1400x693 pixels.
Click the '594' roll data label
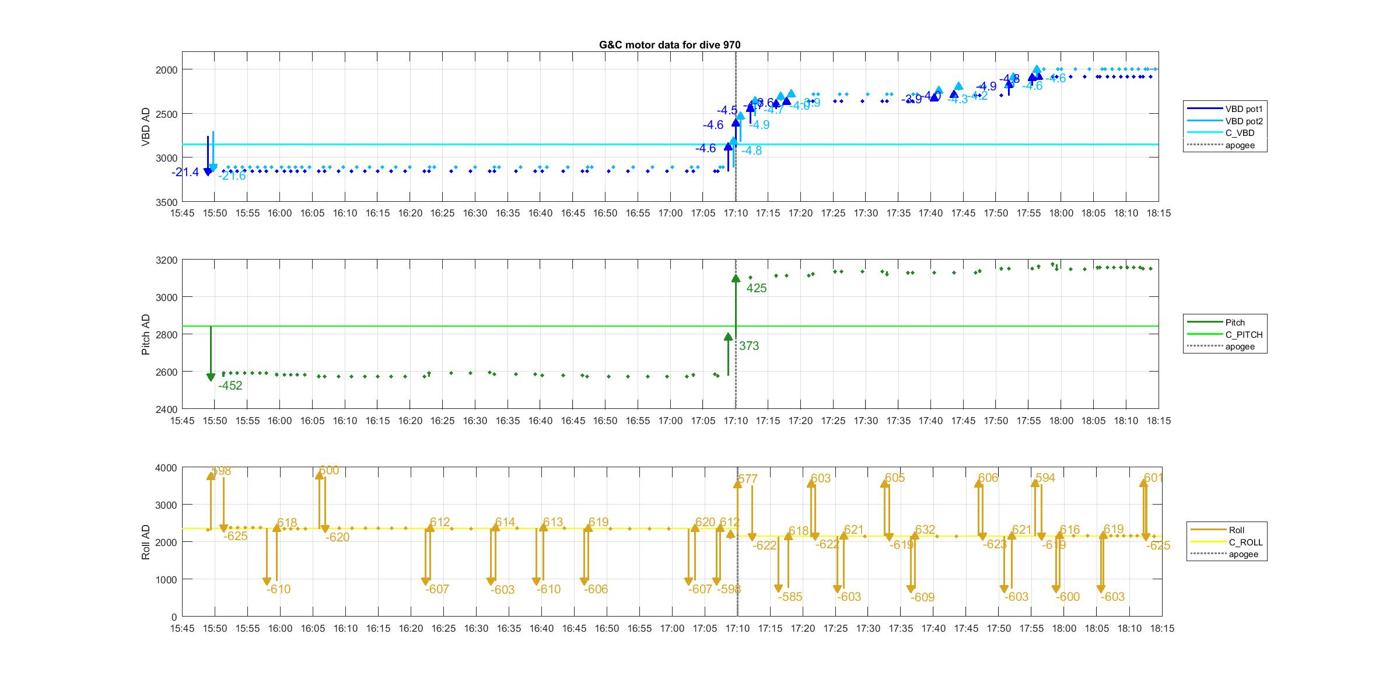(x=1045, y=478)
